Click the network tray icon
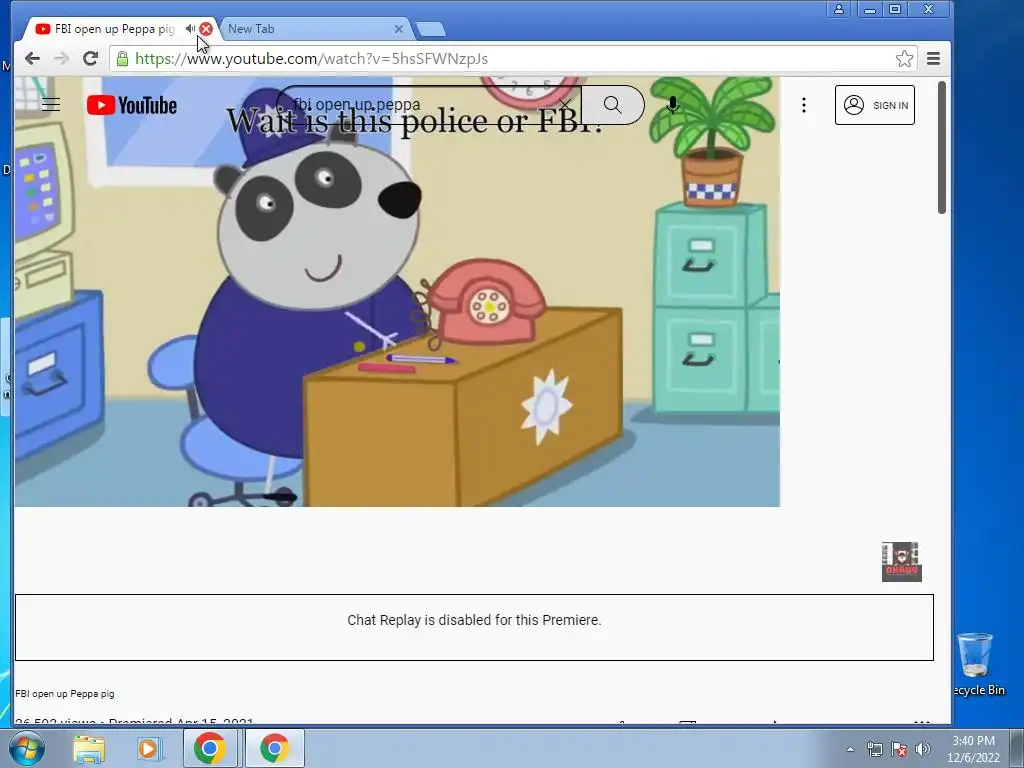This screenshot has width=1024, height=768. pos(874,749)
